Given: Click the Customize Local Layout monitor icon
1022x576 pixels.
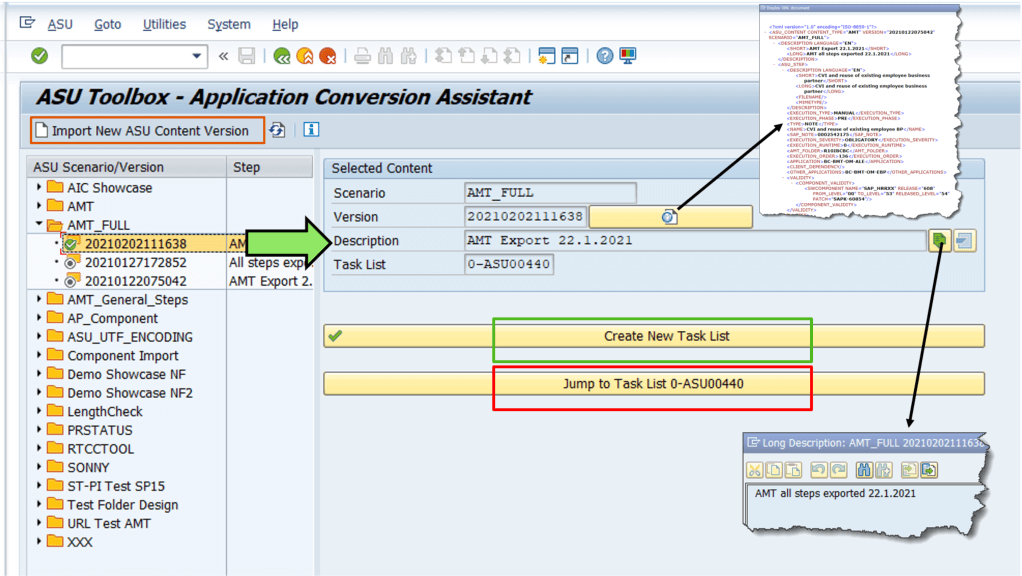Looking at the screenshot, I should point(628,56).
